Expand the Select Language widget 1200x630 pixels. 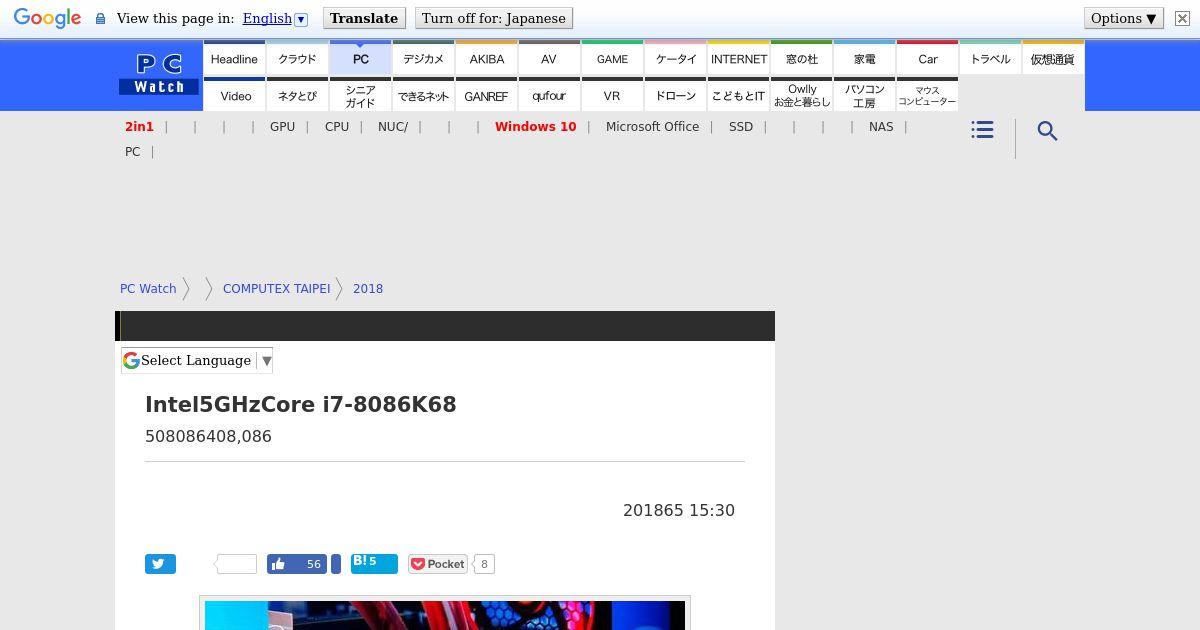pyautogui.click(x=197, y=360)
